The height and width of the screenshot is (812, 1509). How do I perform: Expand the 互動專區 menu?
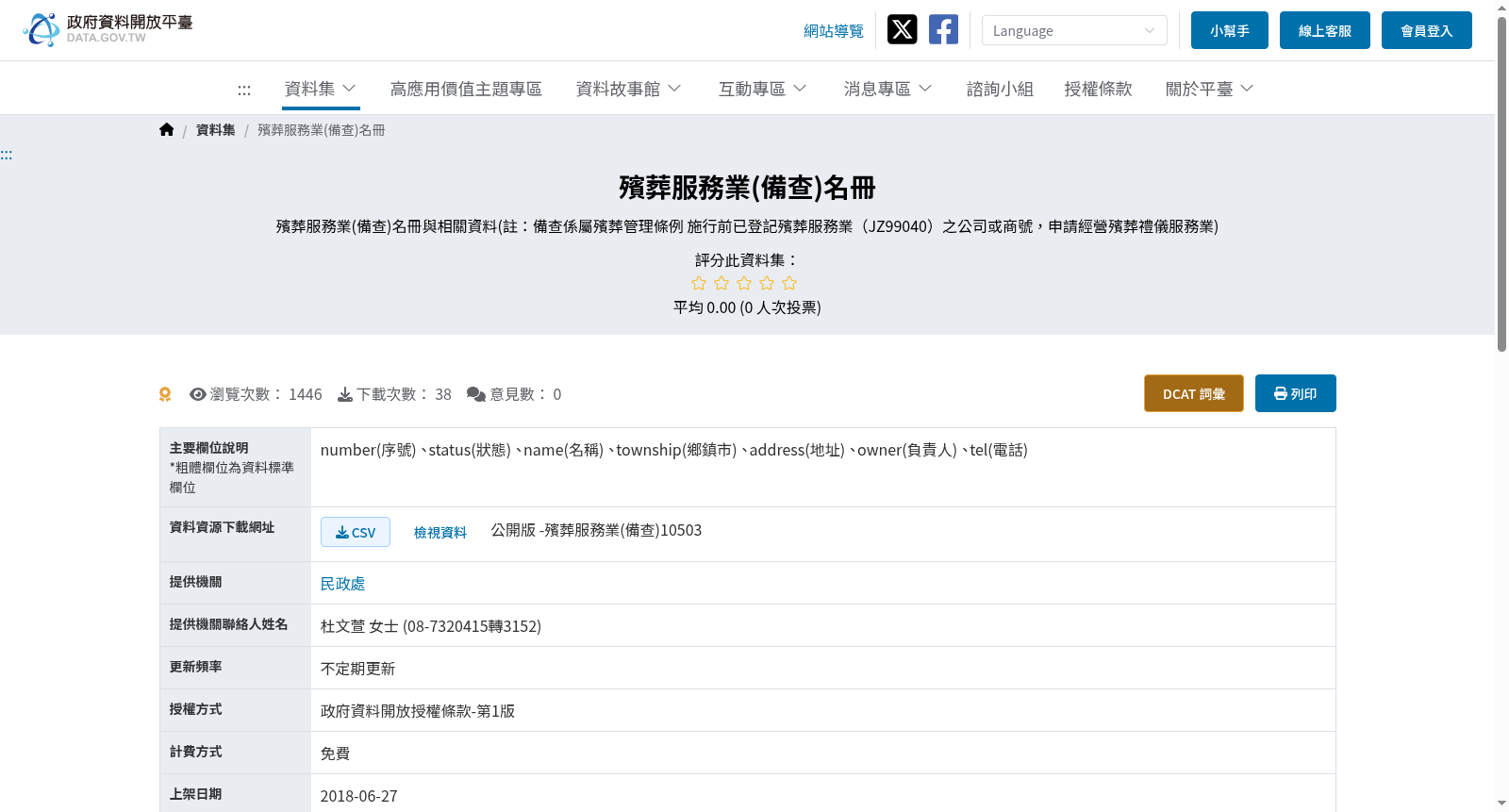(763, 89)
